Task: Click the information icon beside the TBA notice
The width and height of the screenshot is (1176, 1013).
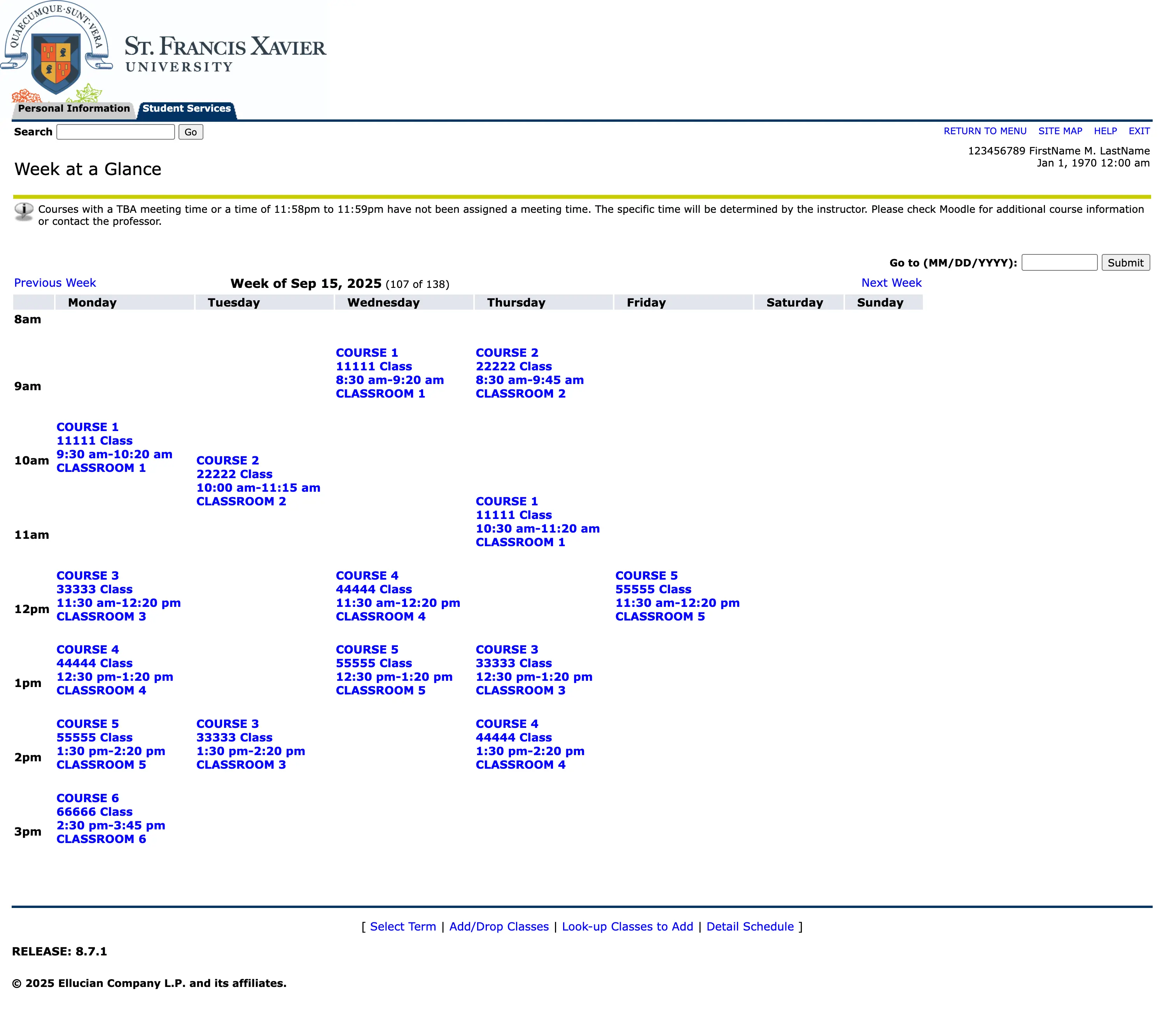Action: pos(23,212)
